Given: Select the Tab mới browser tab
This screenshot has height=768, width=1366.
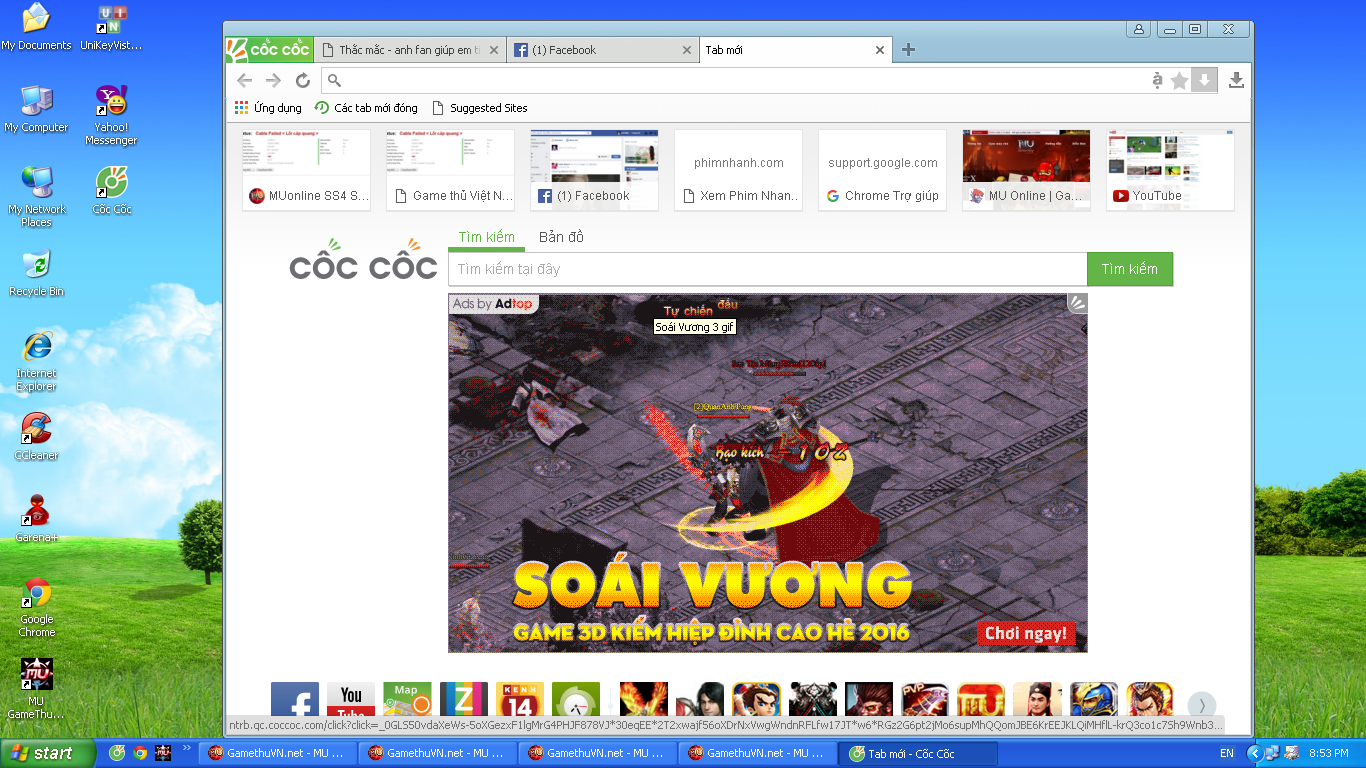Looking at the screenshot, I should click(794, 50).
